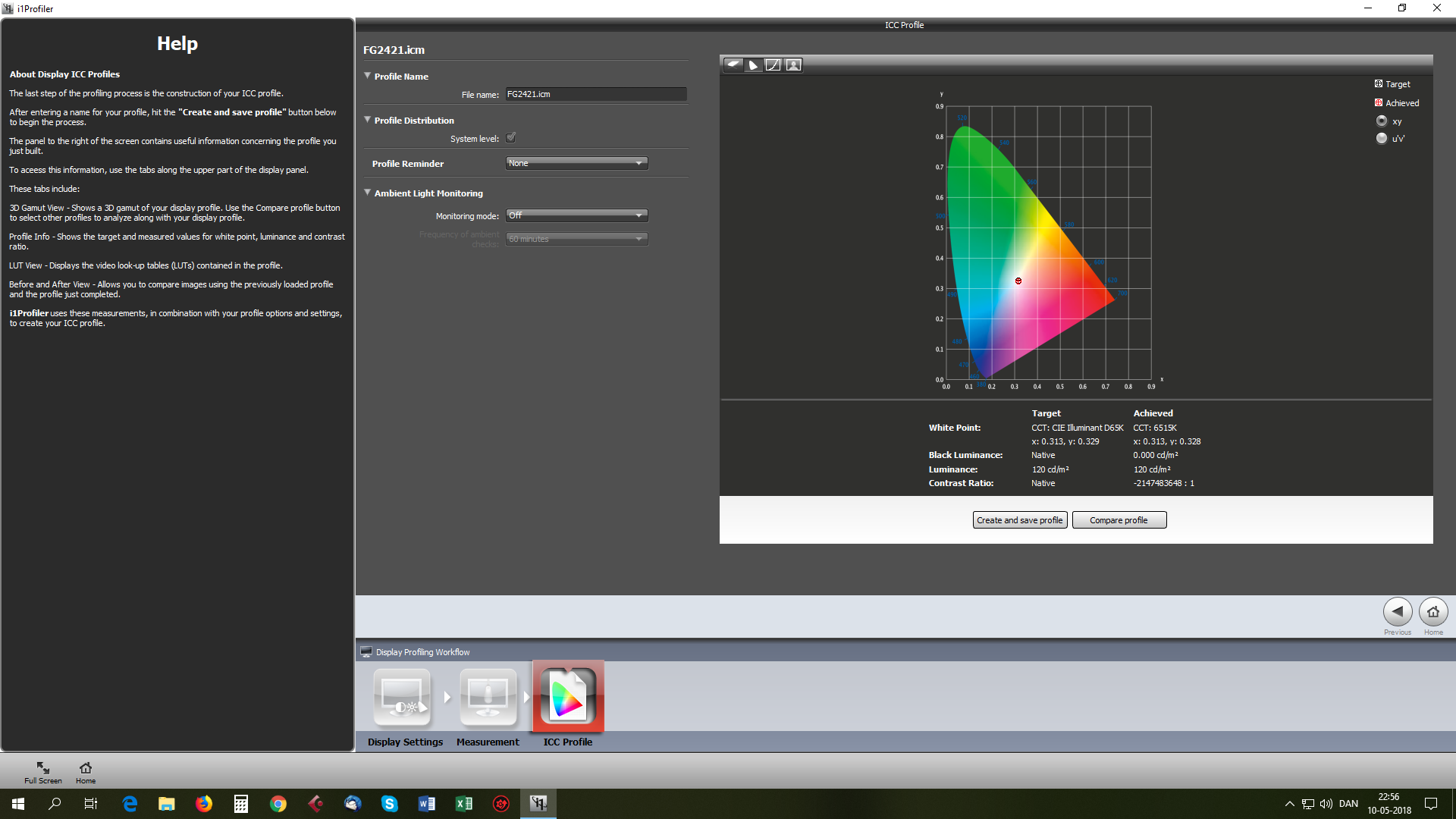The height and width of the screenshot is (819, 1456).
Task: Switch to the Profile Info chromaticity tab icon
Action: click(x=753, y=64)
